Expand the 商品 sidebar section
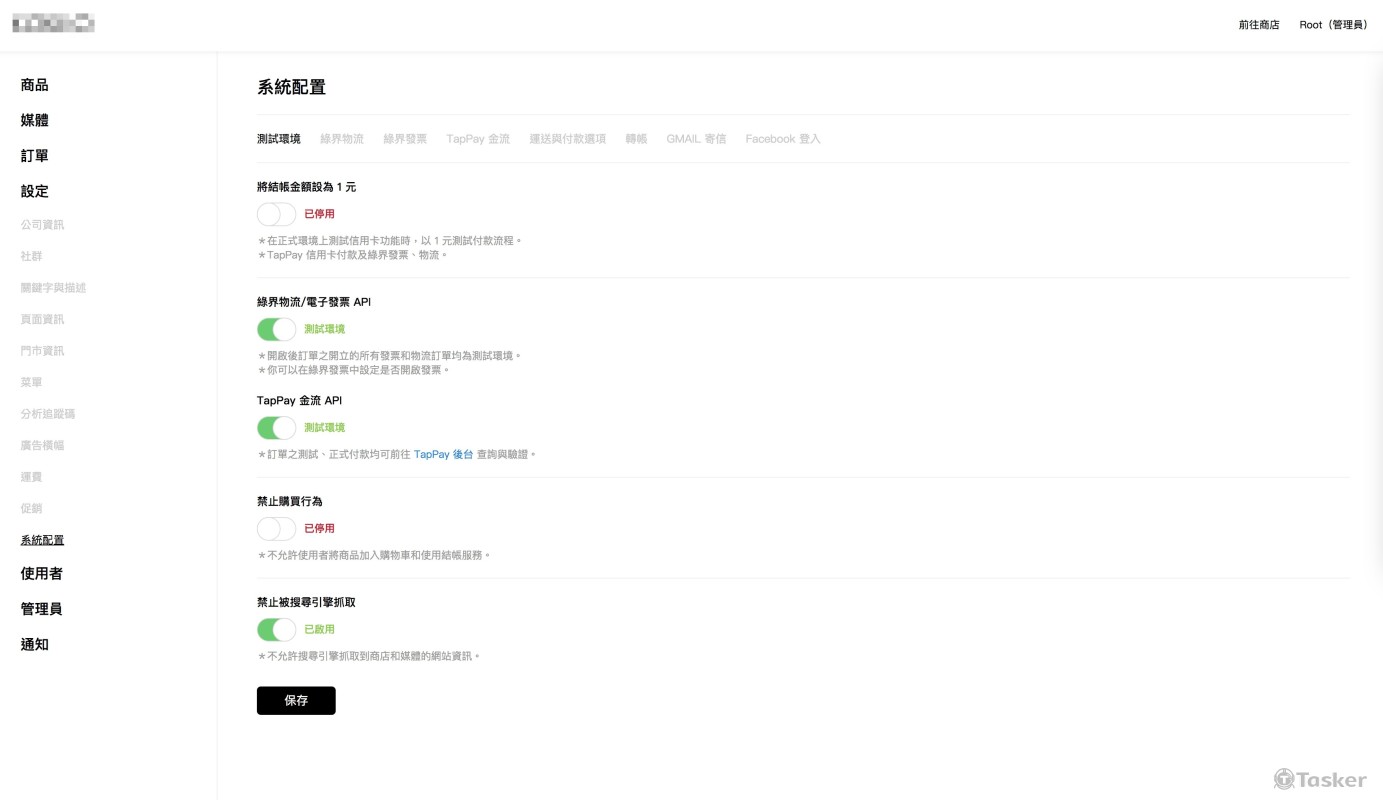 [35, 85]
